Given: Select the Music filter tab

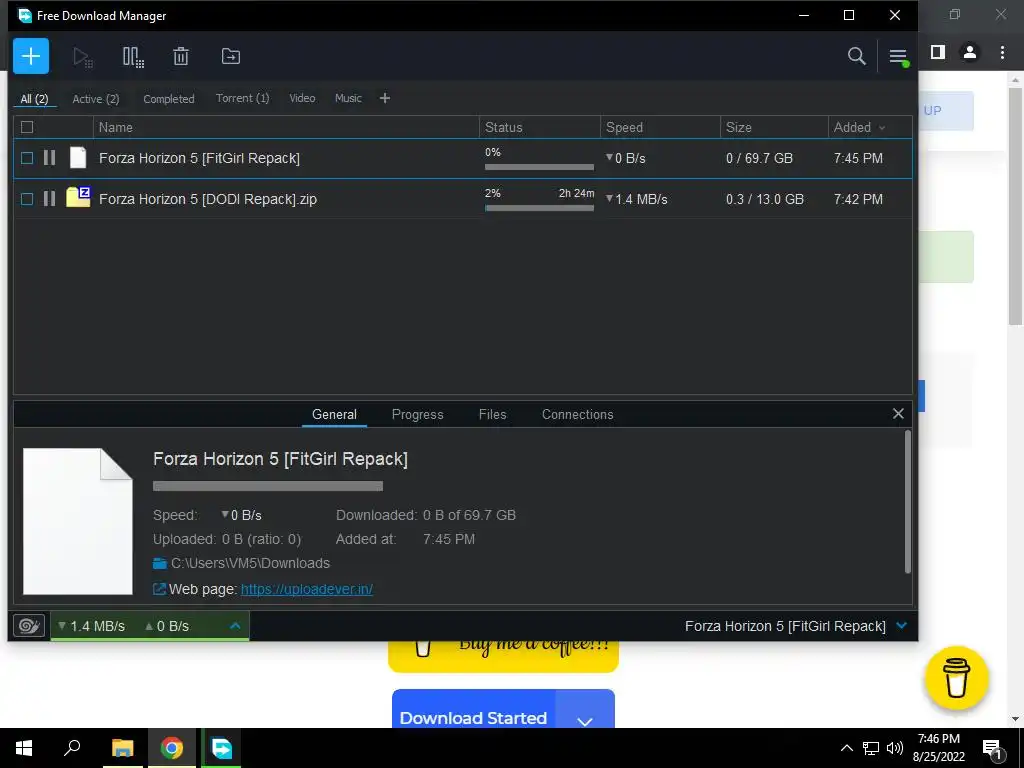Looking at the screenshot, I should [x=348, y=98].
